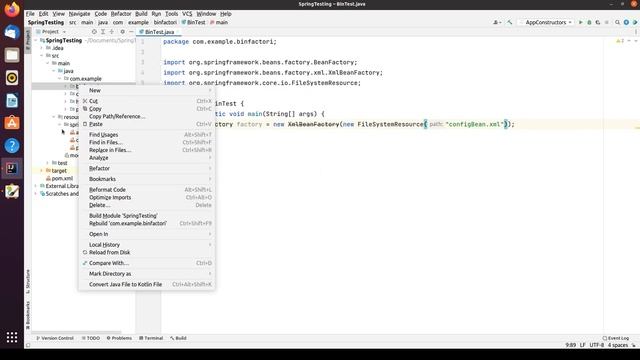This screenshot has height=360, width=640.
Task: Open Search Everywhere magnifier icon
Action: (617, 22)
